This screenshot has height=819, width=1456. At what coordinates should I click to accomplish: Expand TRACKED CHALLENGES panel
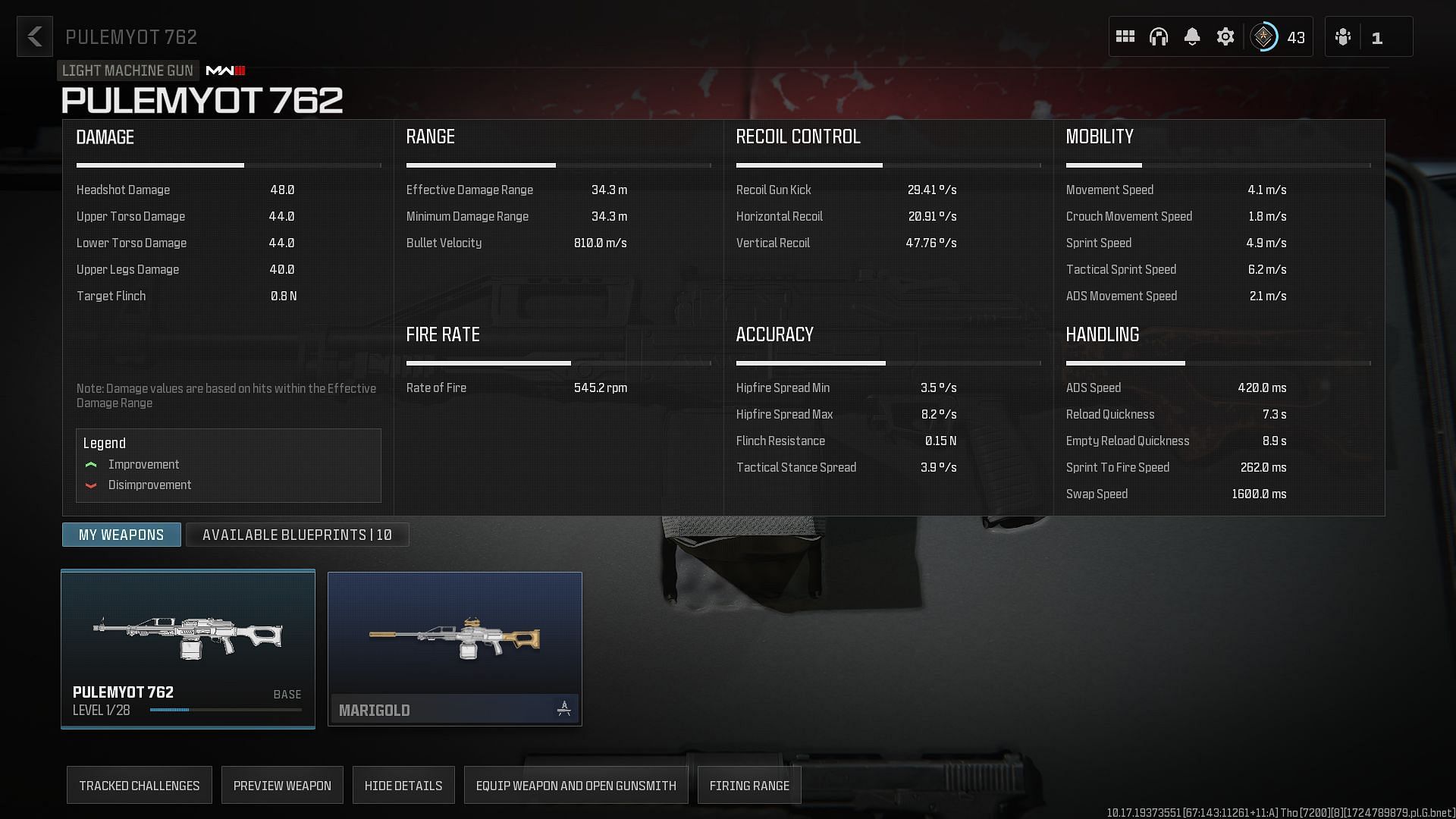139,784
